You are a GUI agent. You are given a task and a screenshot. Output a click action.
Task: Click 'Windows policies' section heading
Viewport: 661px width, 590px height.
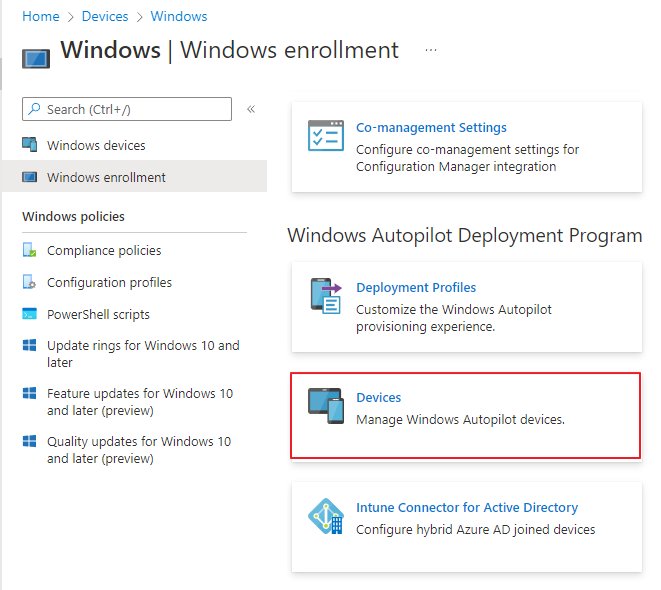point(73,216)
